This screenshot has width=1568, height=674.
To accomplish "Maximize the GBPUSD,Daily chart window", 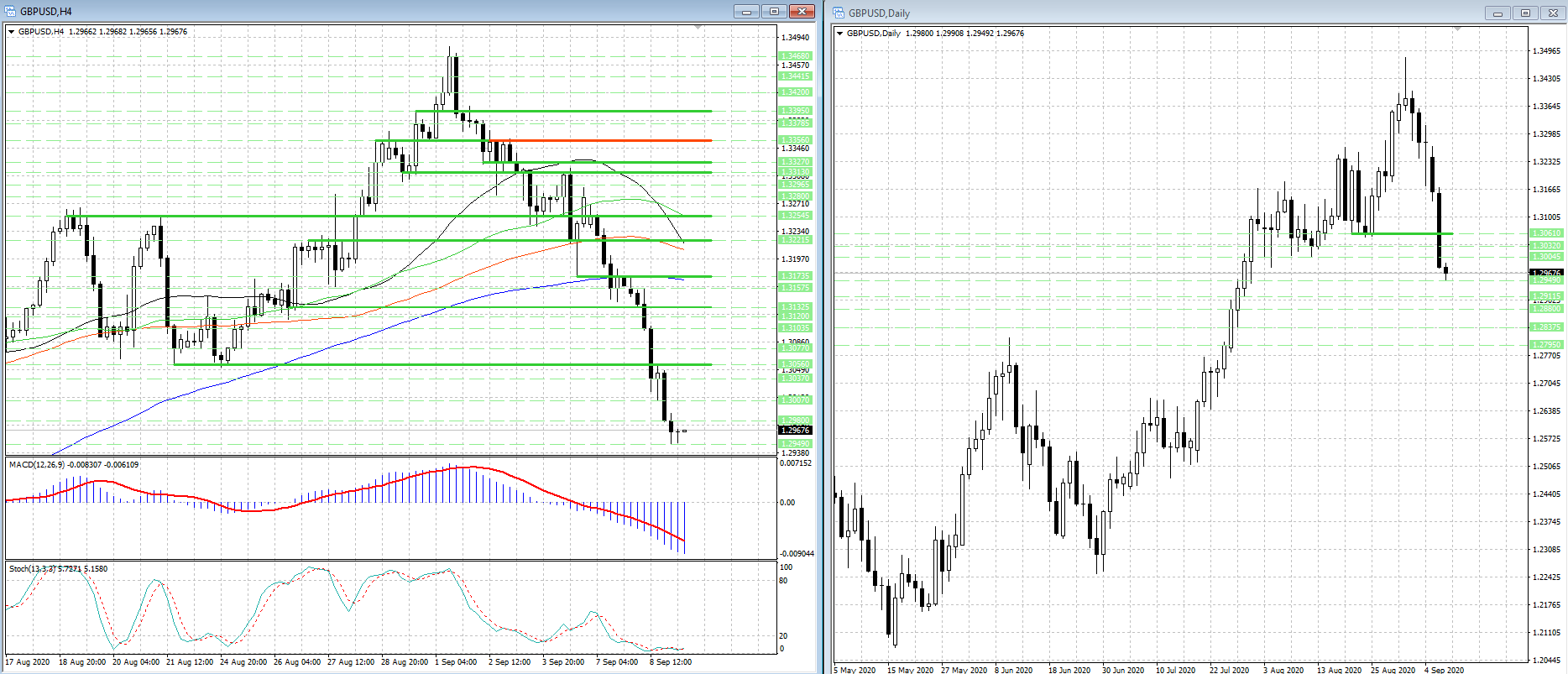I will [x=1525, y=13].
